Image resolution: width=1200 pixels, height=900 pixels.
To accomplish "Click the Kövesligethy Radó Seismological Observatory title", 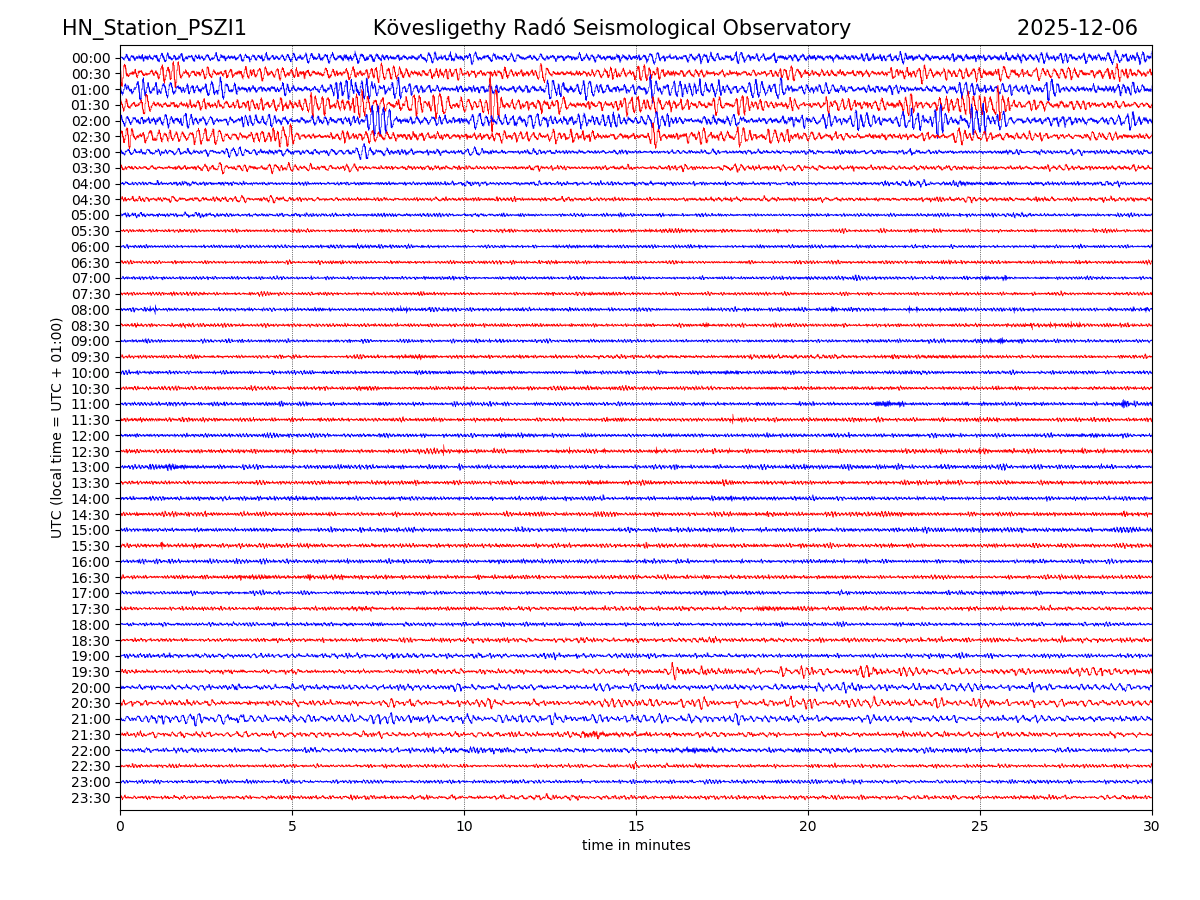I will click(x=611, y=28).
